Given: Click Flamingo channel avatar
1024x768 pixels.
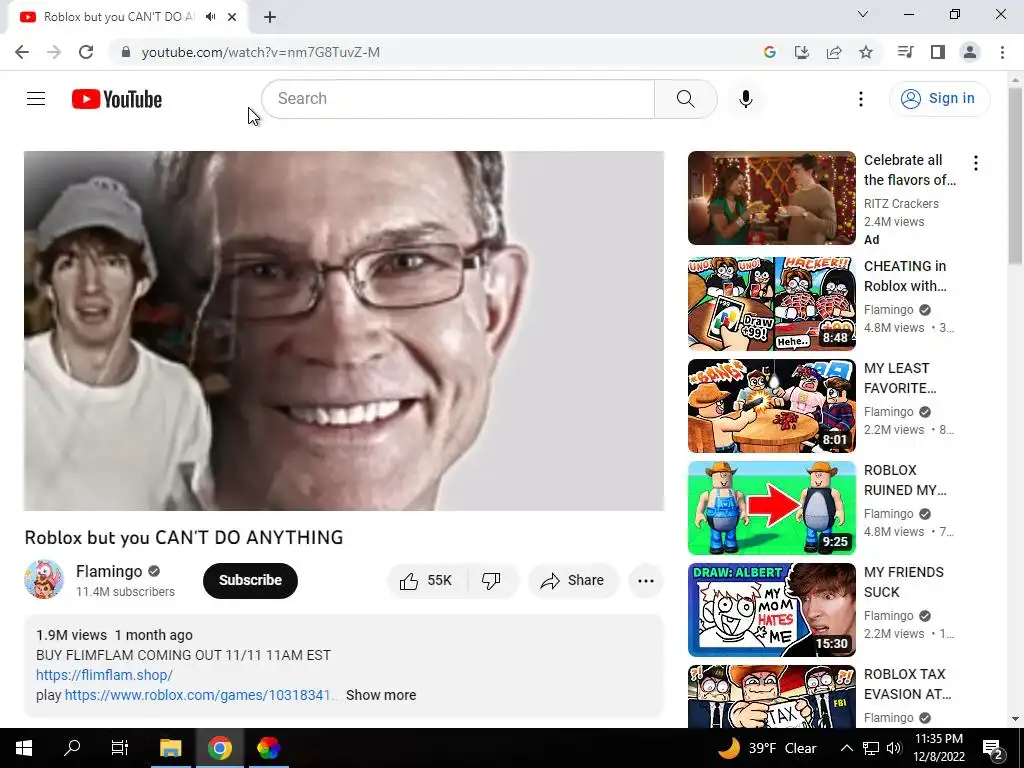Looking at the screenshot, I should point(44,579).
